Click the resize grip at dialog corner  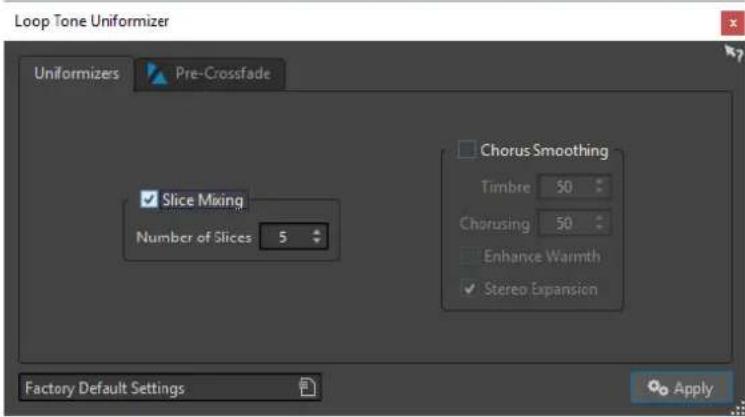click(738, 409)
